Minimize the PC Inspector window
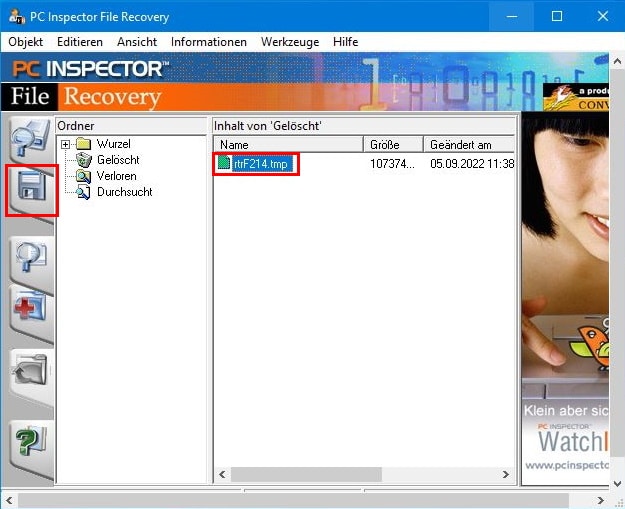This screenshot has height=509, width=625. (512, 16)
